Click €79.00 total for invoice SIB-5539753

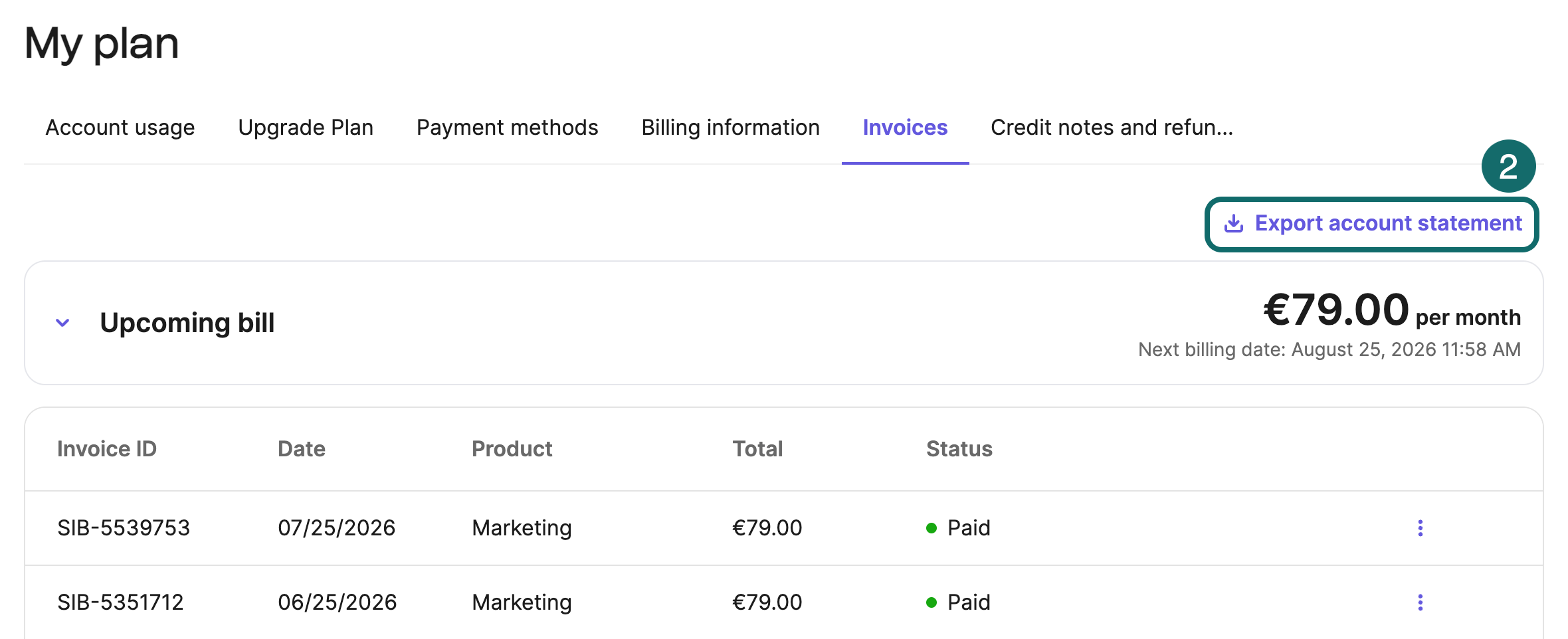pos(767,528)
